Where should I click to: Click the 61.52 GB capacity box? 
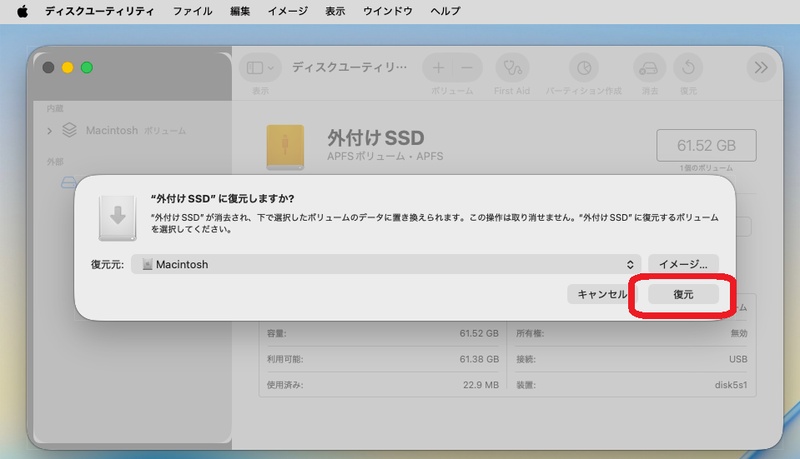pos(706,145)
